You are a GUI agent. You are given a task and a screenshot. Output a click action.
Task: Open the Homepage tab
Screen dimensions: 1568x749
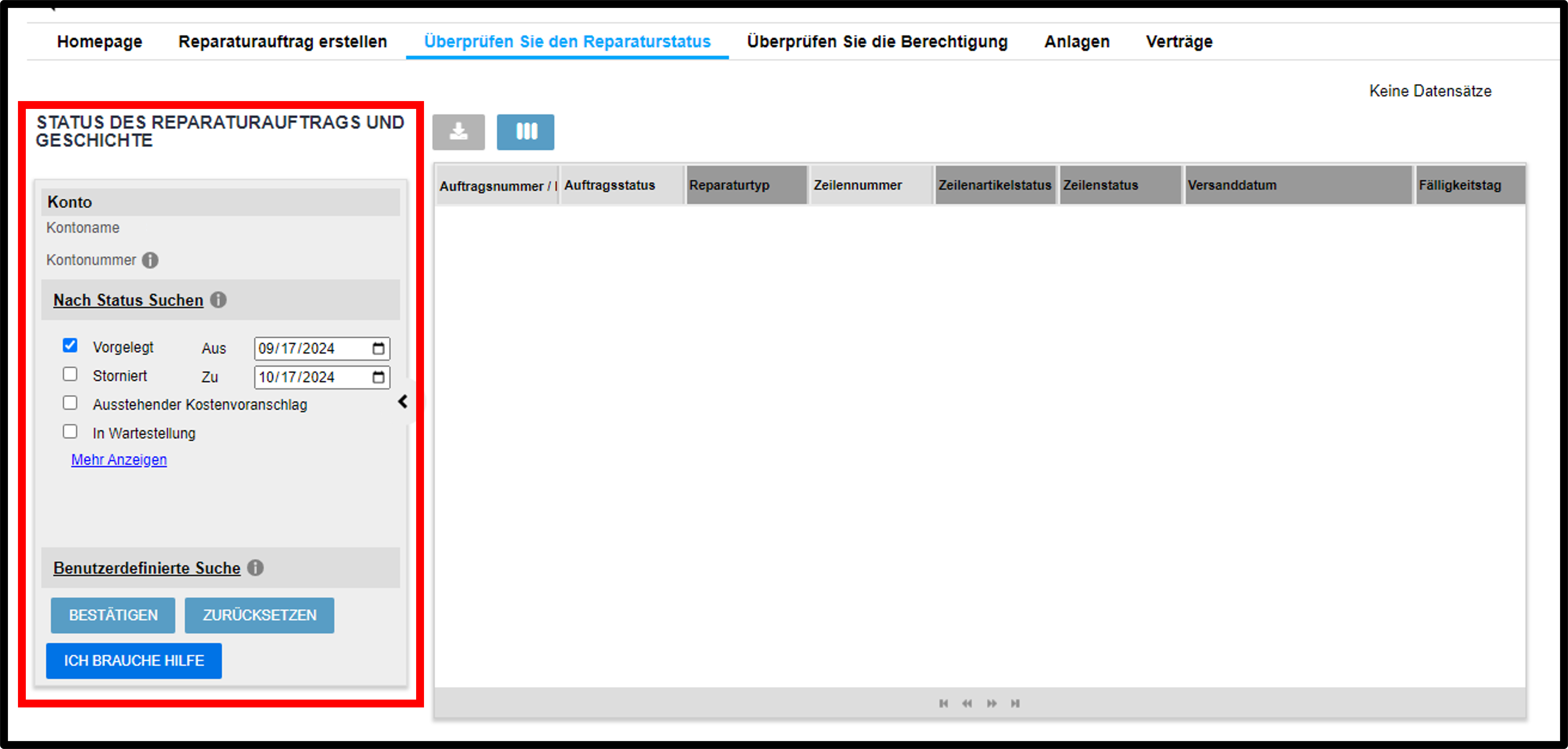point(100,42)
